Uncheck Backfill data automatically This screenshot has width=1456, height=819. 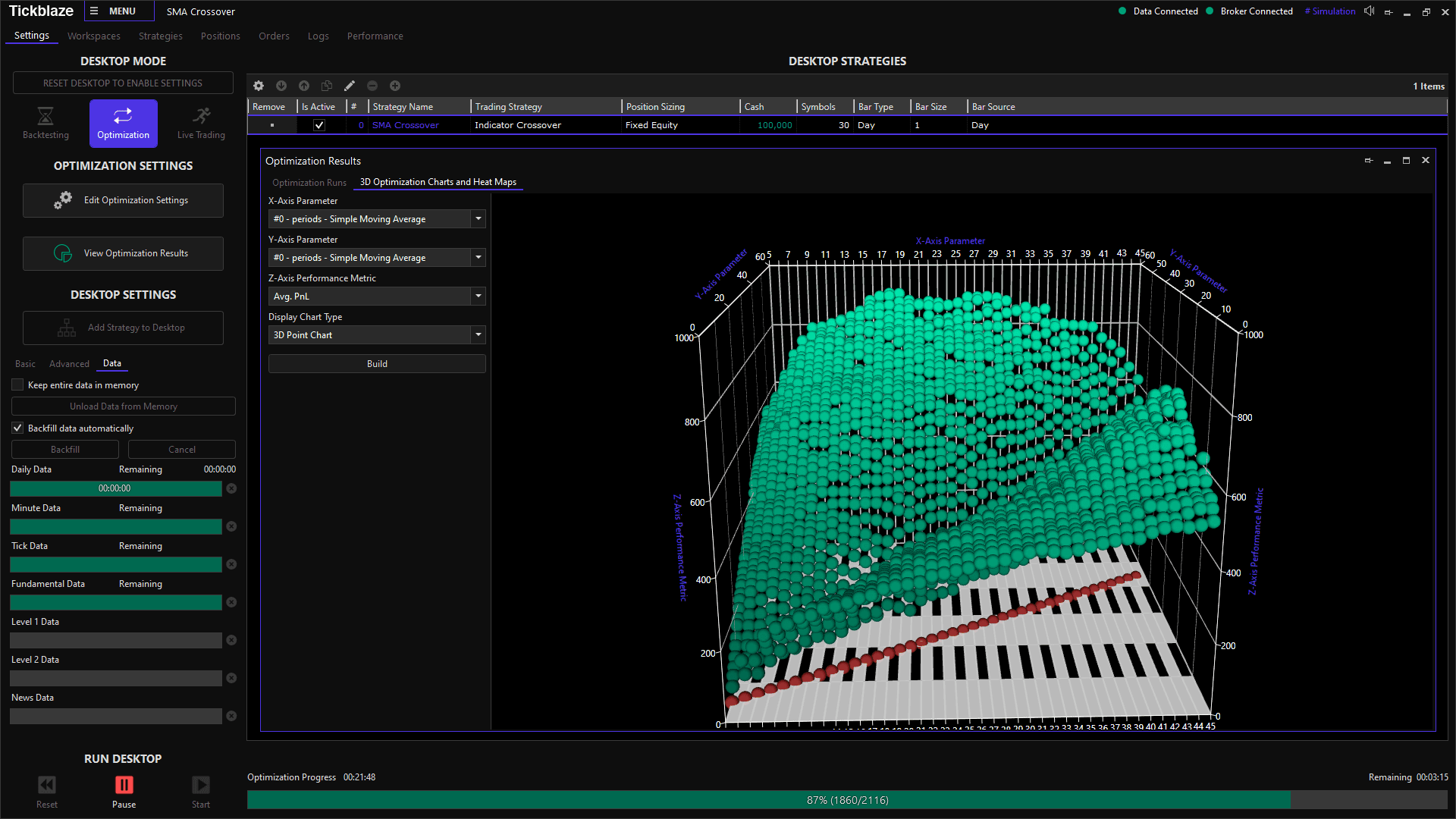(17, 428)
